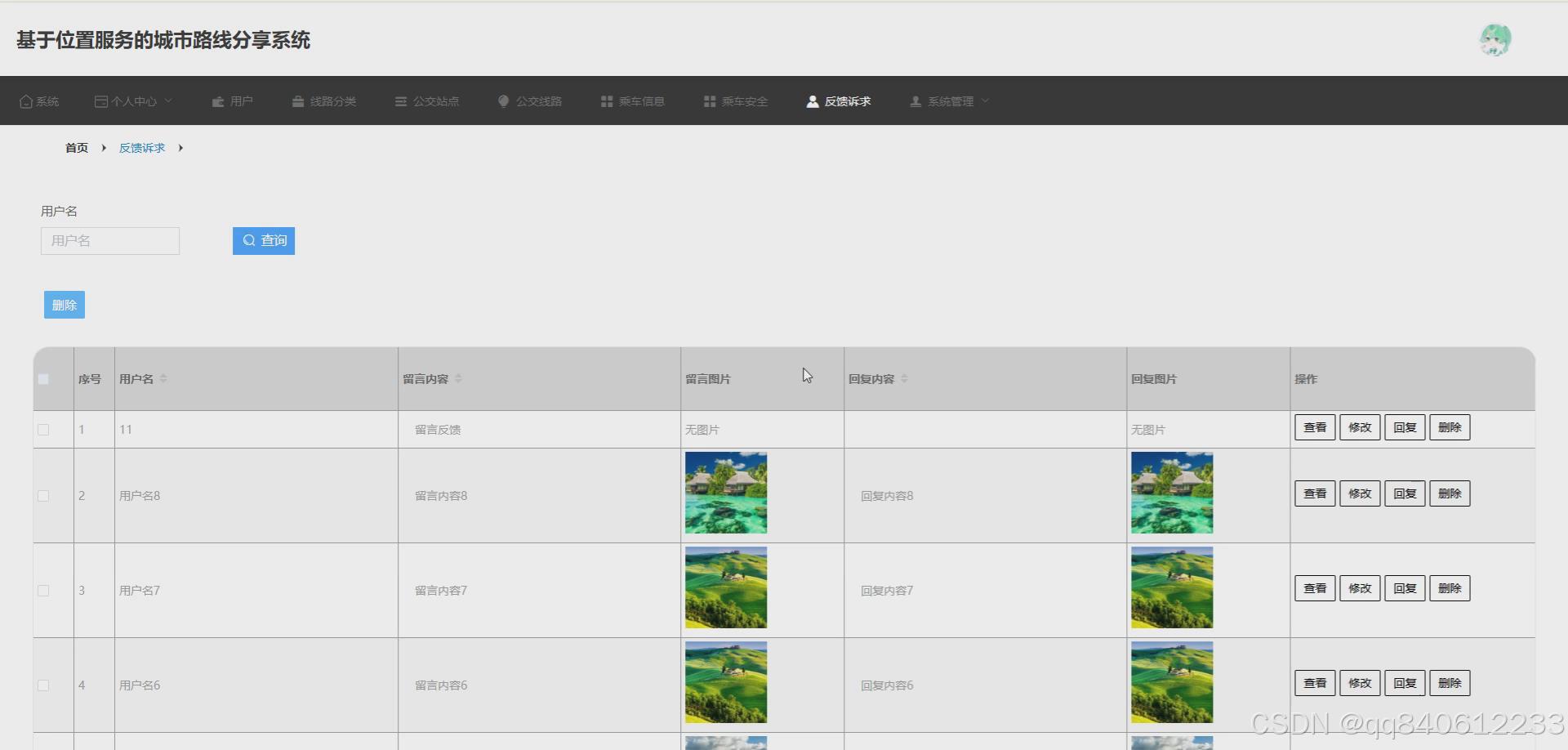Open the 系统 menu item
Screen dimensions: 1568x750
[x=39, y=101]
